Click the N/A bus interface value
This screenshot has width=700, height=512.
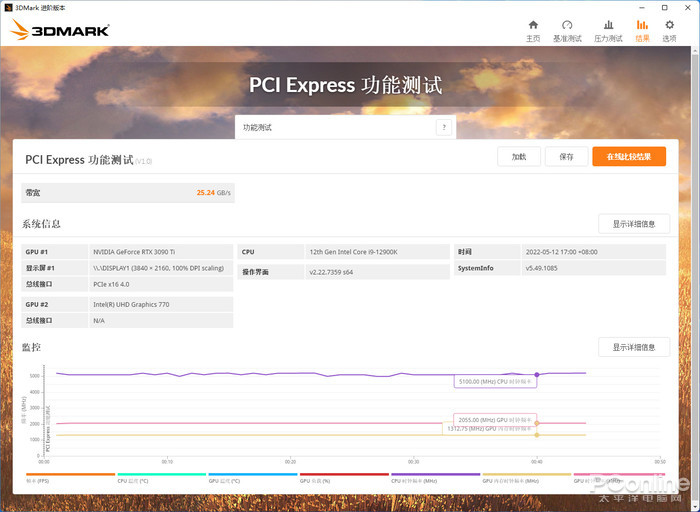tap(99, 321)
